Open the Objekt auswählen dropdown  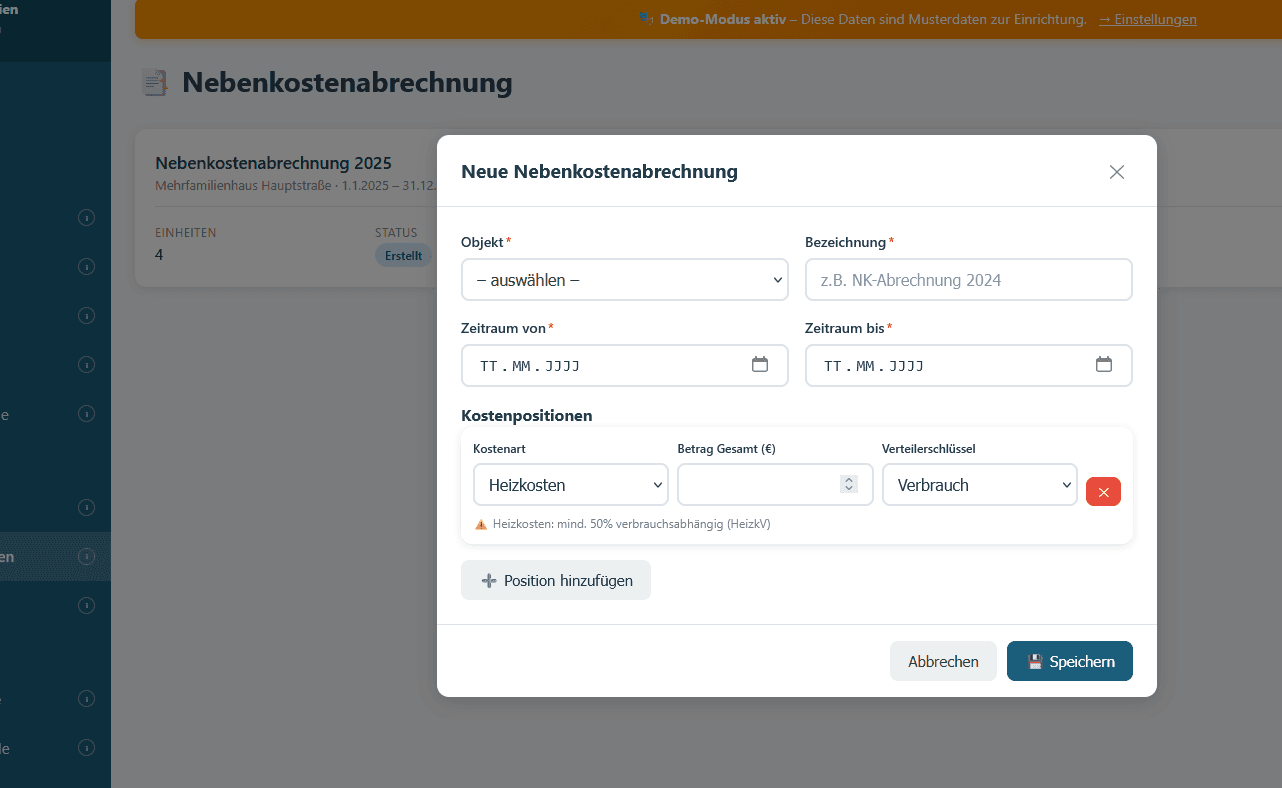[624, 279]
